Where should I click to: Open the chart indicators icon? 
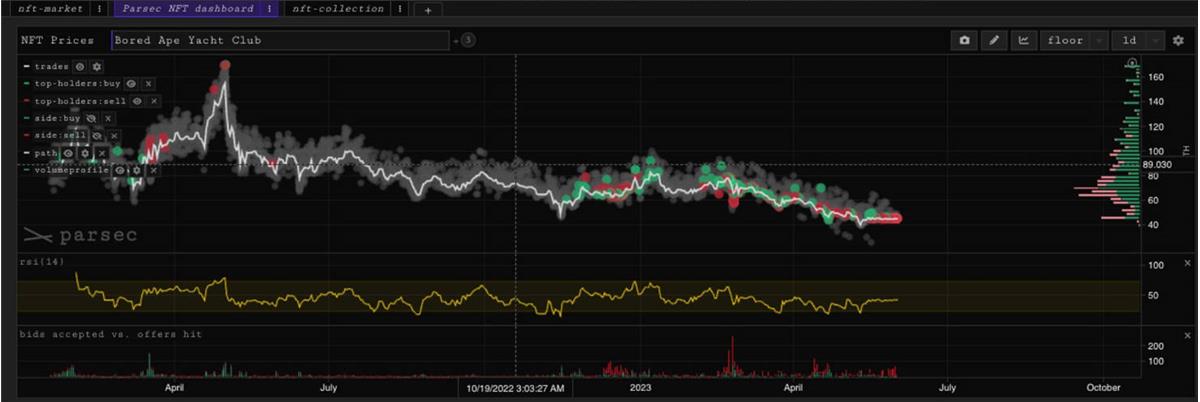pyautogui.click(x=1023, y=41)
